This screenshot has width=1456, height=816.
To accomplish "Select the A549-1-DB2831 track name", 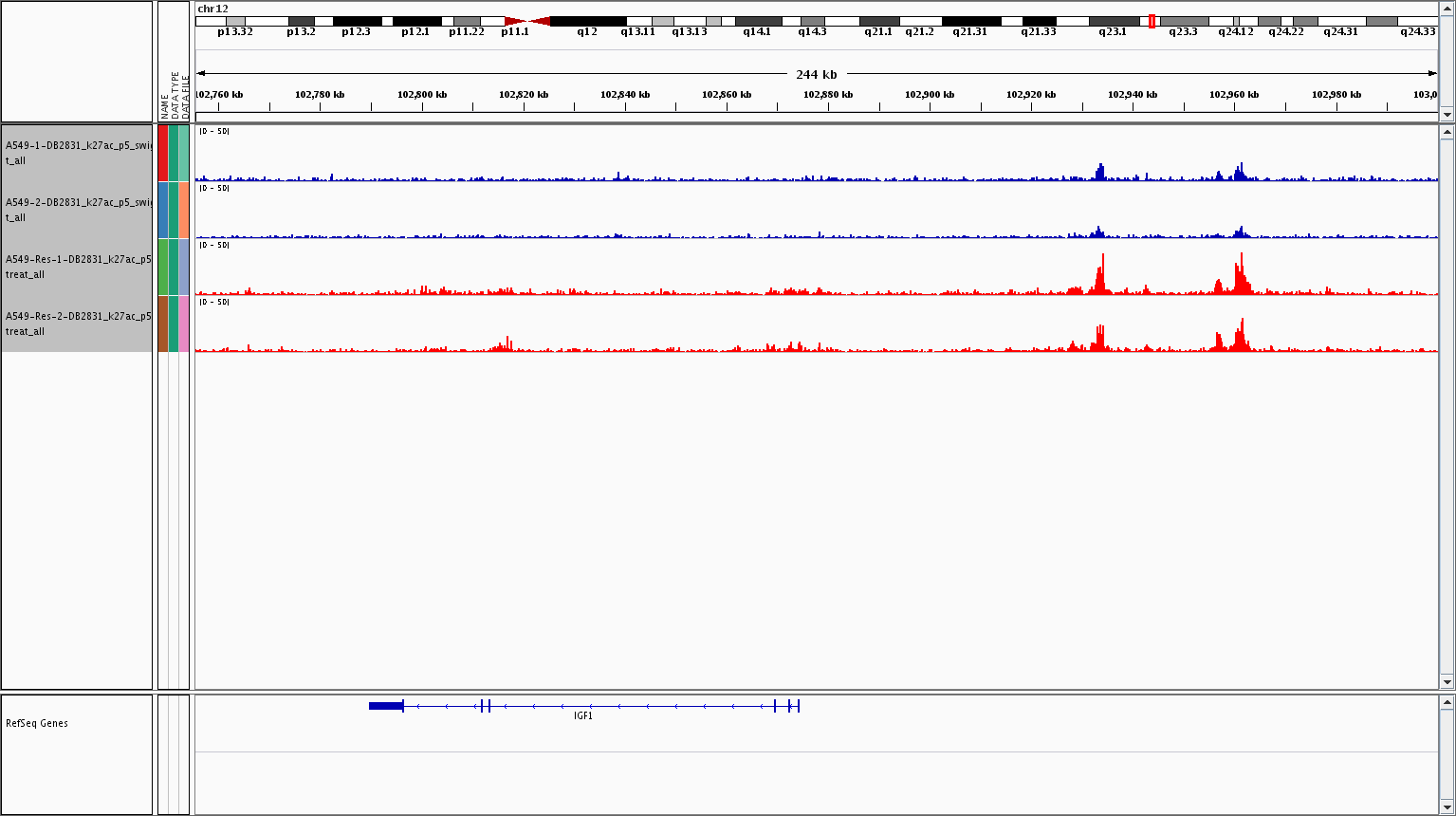I will click(x=77, y=153).
